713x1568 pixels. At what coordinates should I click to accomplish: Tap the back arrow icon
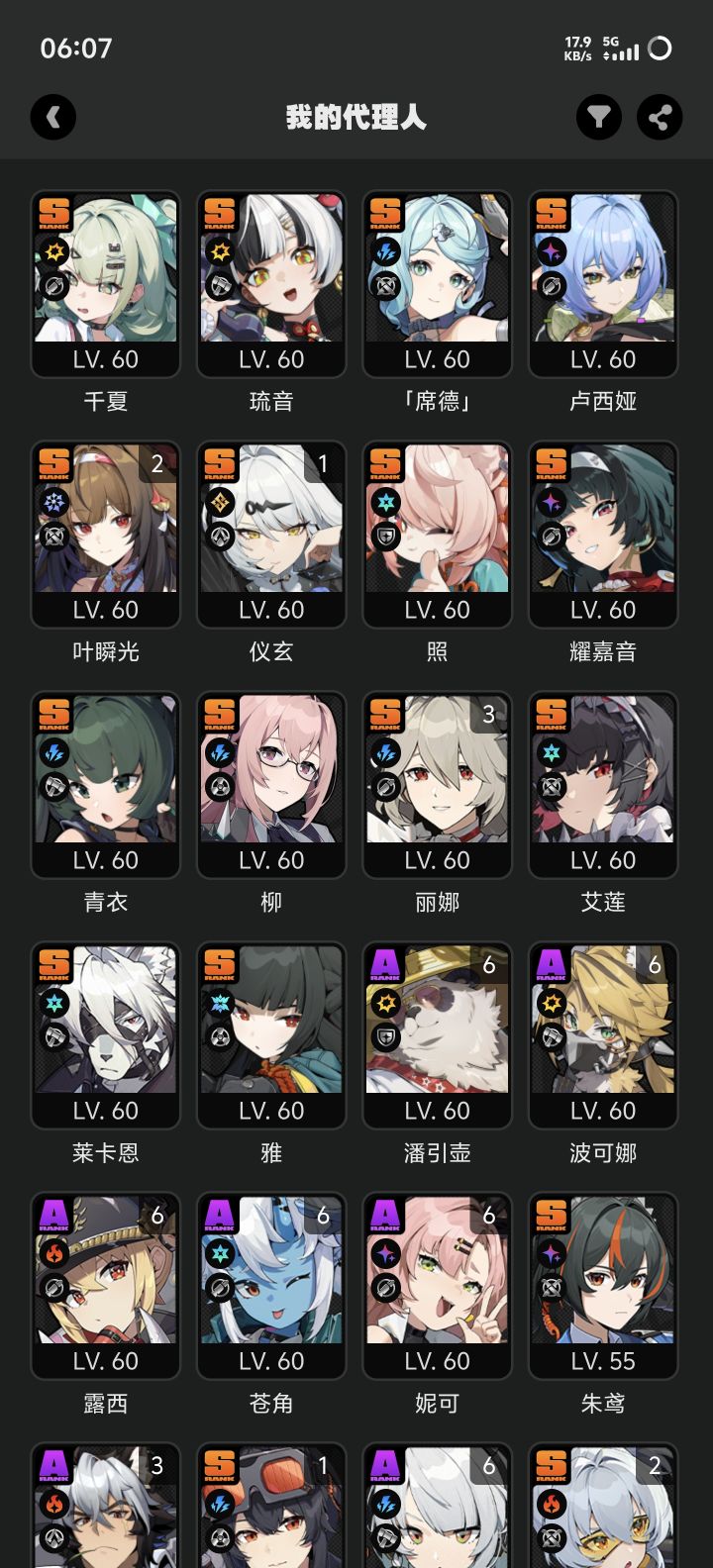53,118
